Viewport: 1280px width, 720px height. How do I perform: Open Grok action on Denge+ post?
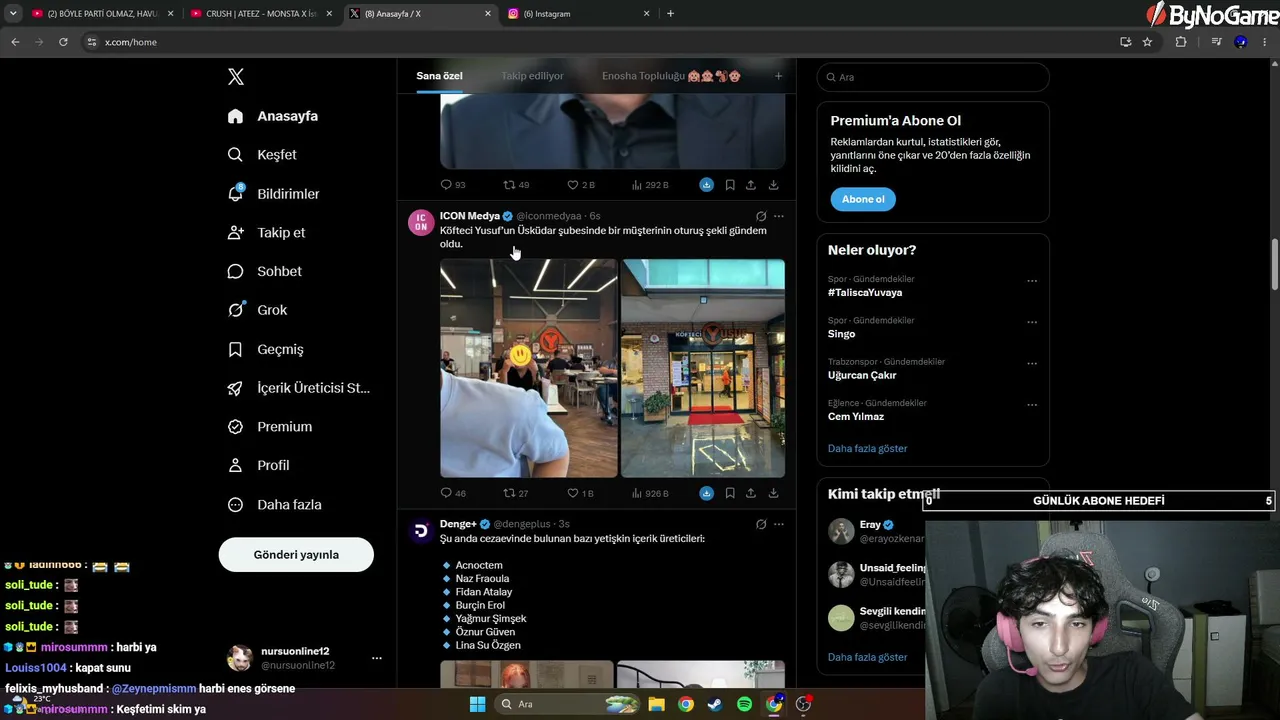click(761, 524)
